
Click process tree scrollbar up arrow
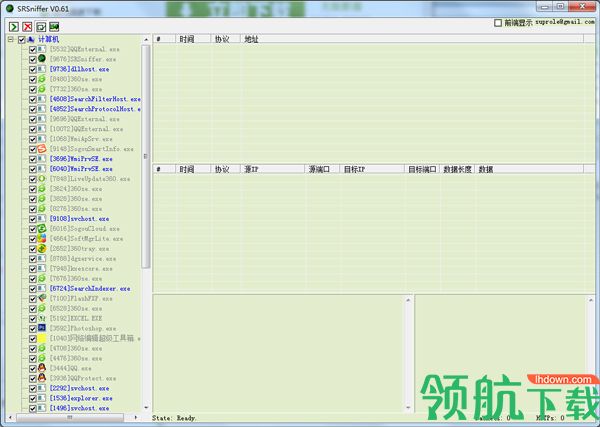pyautogui.click(x=146, y=39)
